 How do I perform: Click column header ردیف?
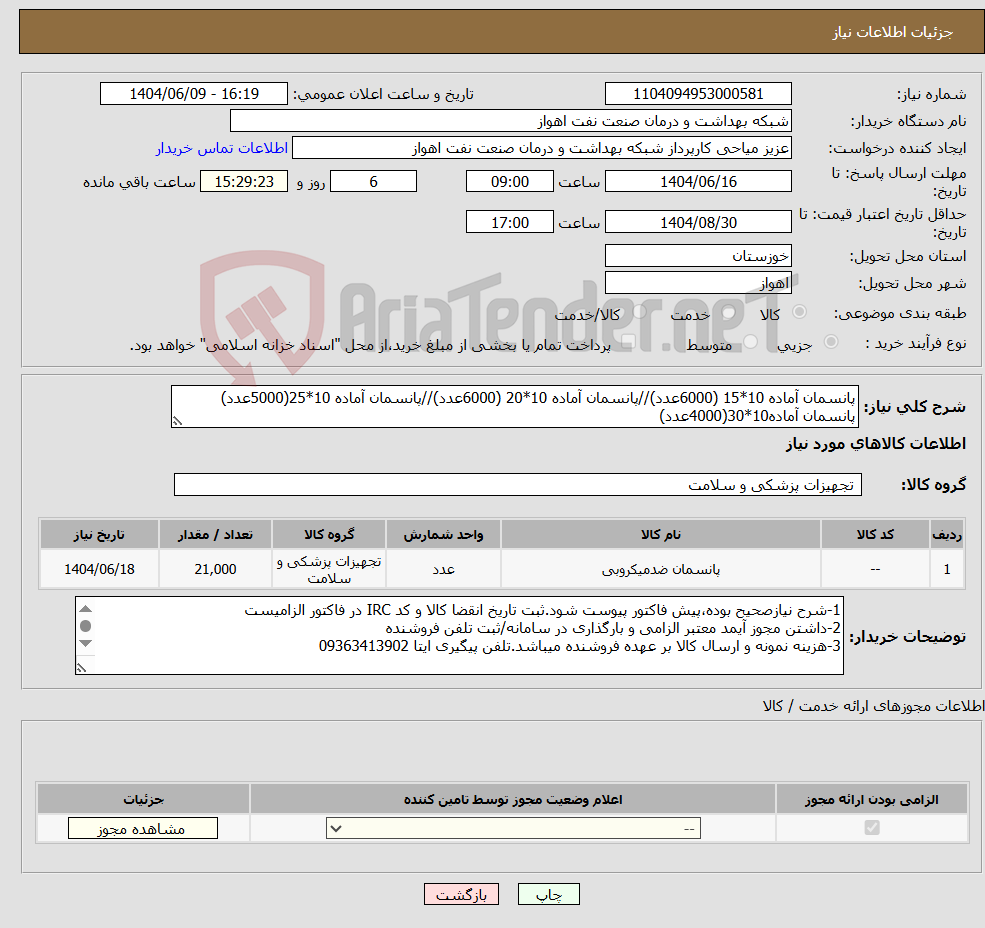coord(947,534)
